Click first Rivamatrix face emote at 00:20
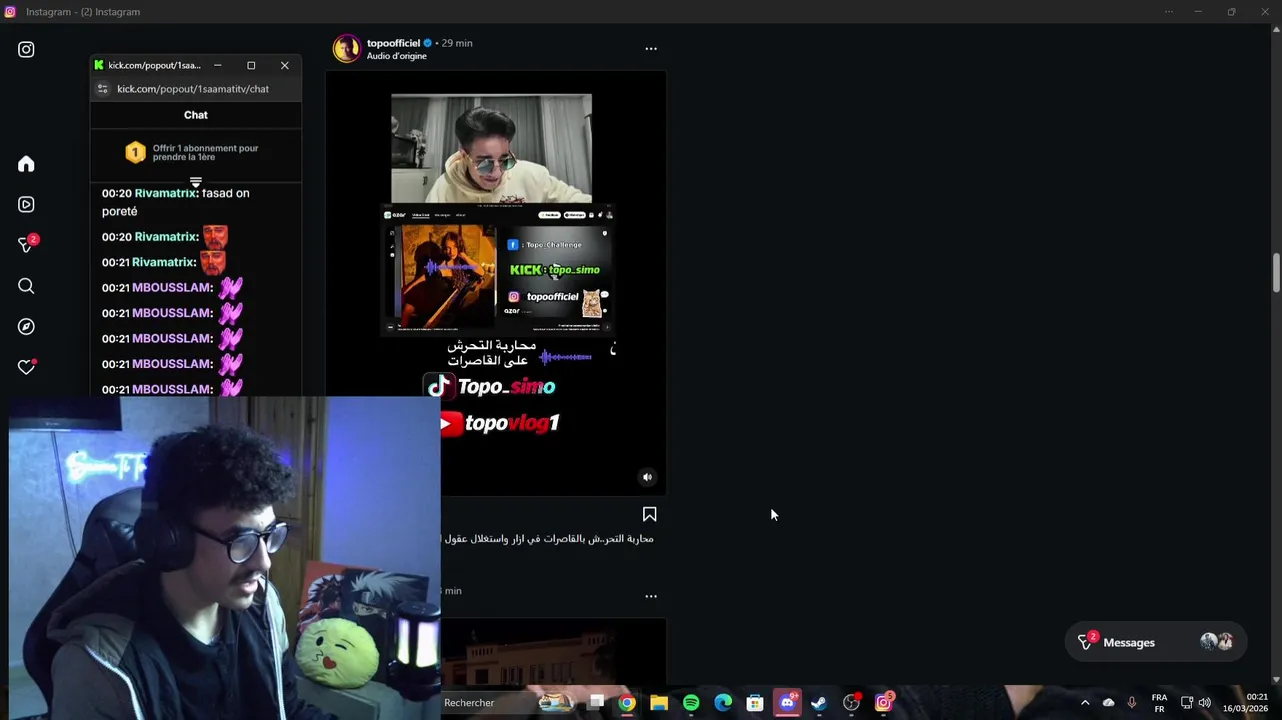 click(215, 237)
